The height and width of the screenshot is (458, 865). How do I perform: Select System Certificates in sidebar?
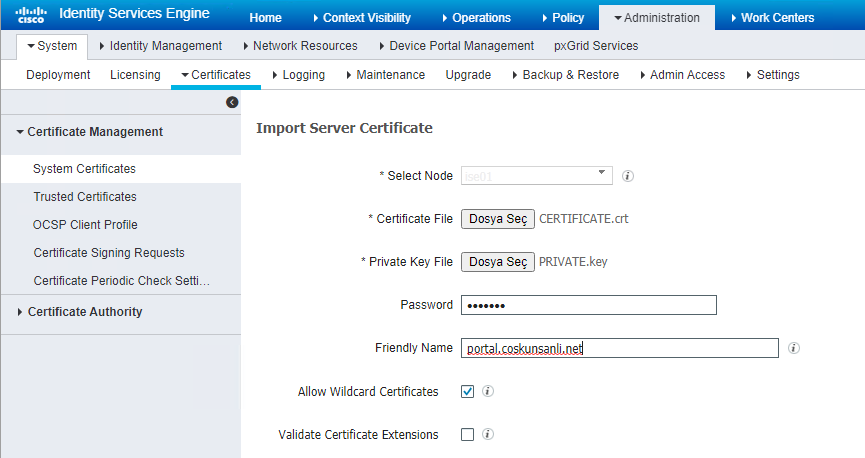84,169
